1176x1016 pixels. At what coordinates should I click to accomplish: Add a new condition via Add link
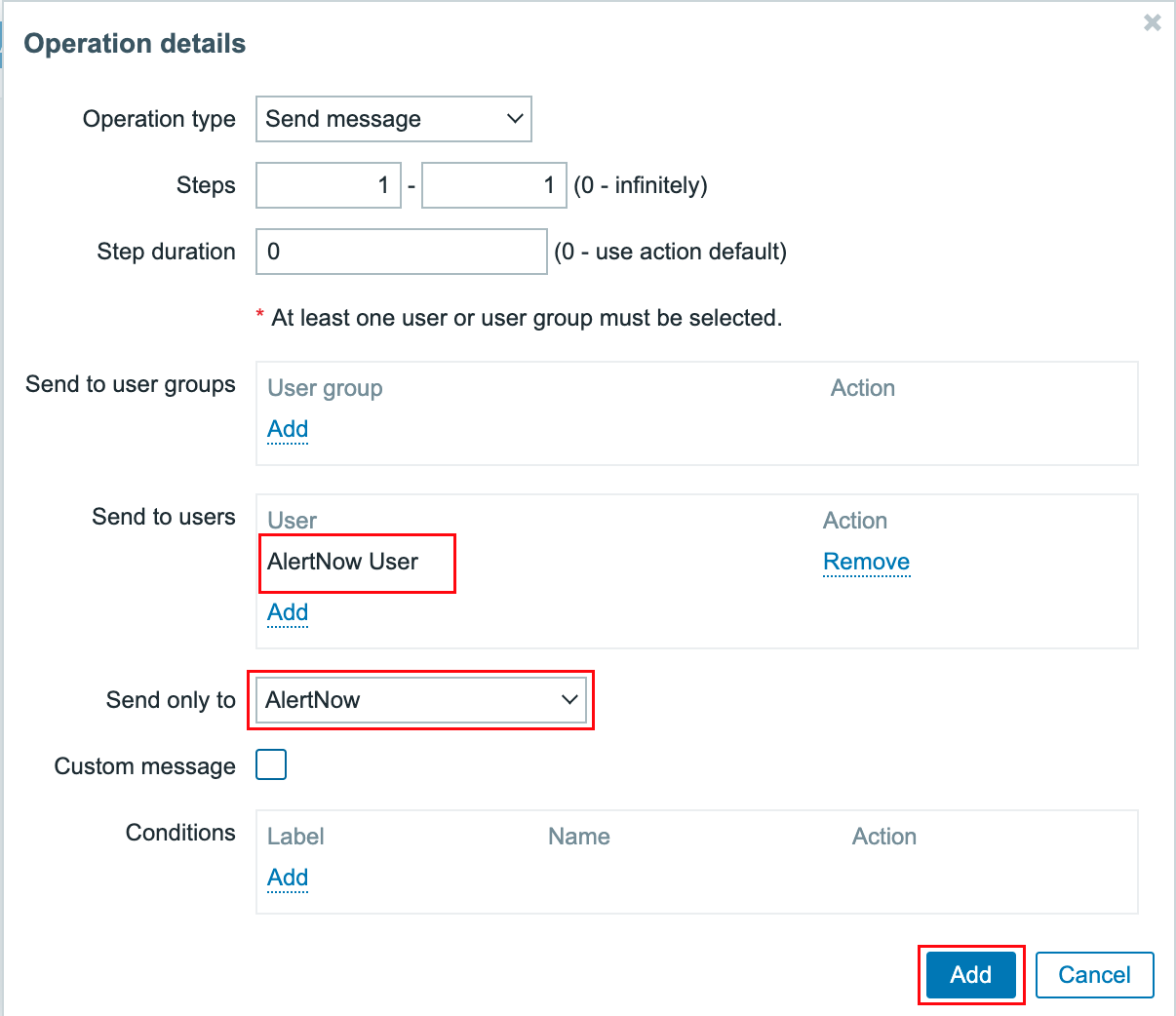[x=288, y=878]
